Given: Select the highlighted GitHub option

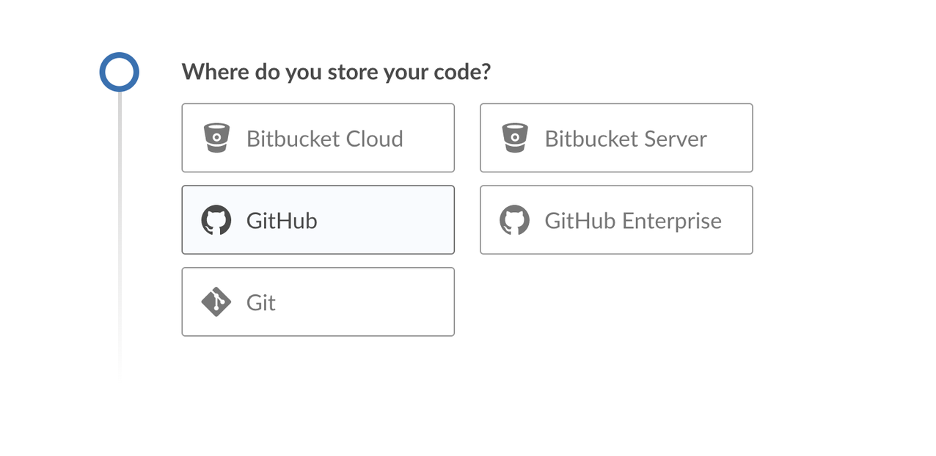Looking at the screenshot, I should [x=318, y=220].
